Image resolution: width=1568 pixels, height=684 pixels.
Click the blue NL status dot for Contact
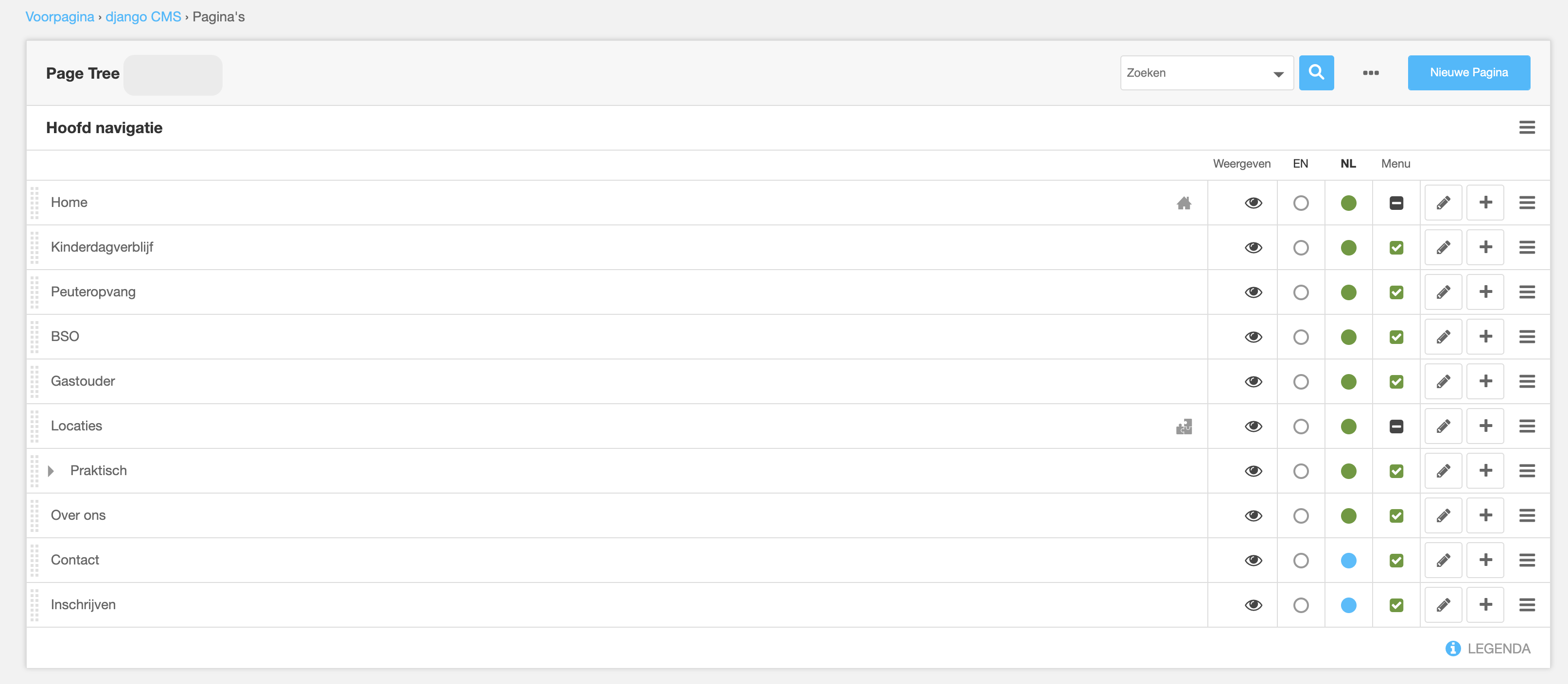tap(1348, 561)
